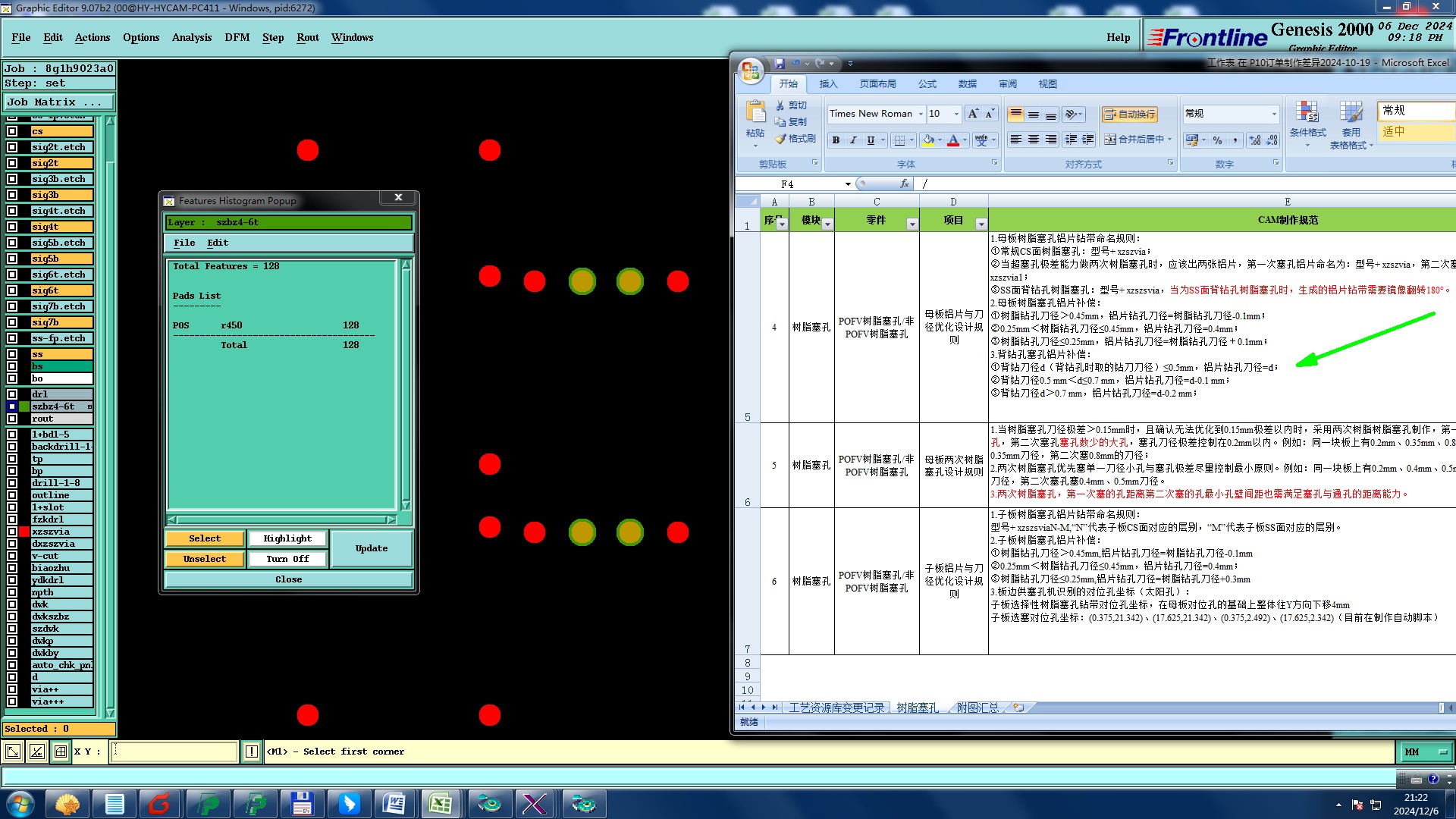Open the number format dropdown
Screen dimensions: 1456x819
pyautogui.click(x=1274, y=114)
